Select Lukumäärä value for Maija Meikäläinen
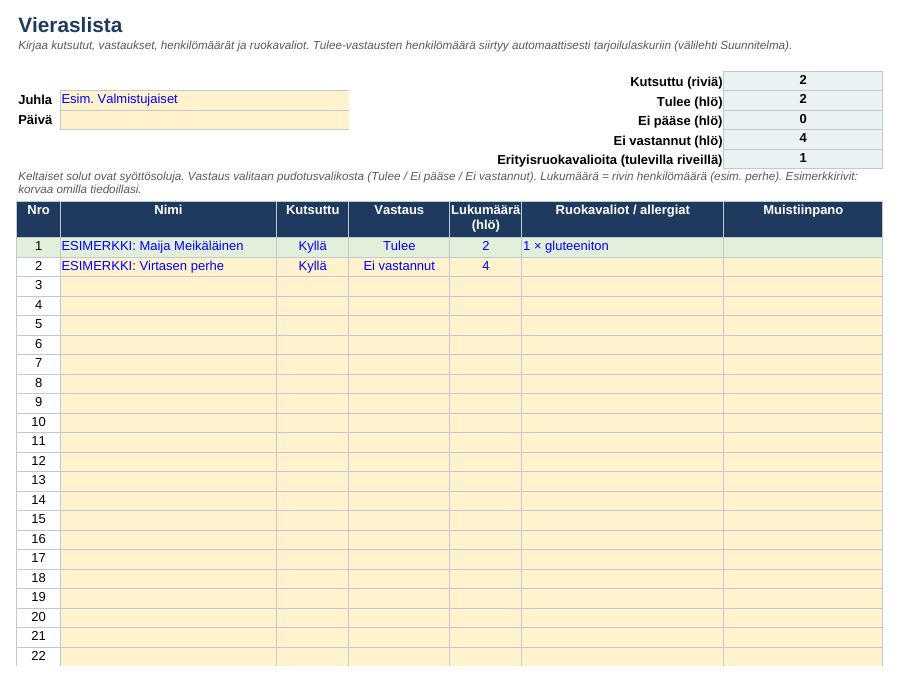The image size is (899, 682). click(486, 246)
